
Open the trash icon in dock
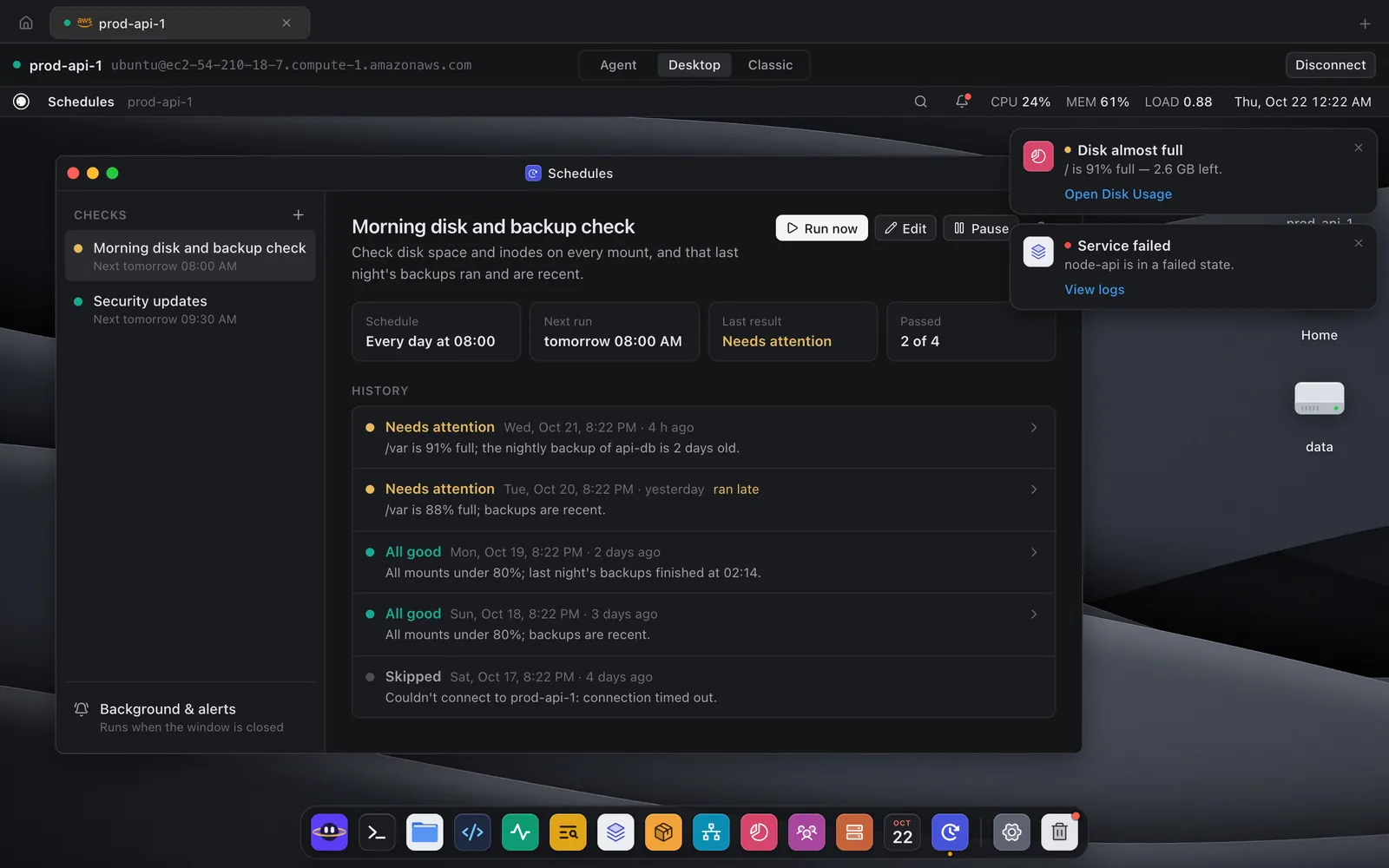pyautogui.click(x=1059, y=832)
